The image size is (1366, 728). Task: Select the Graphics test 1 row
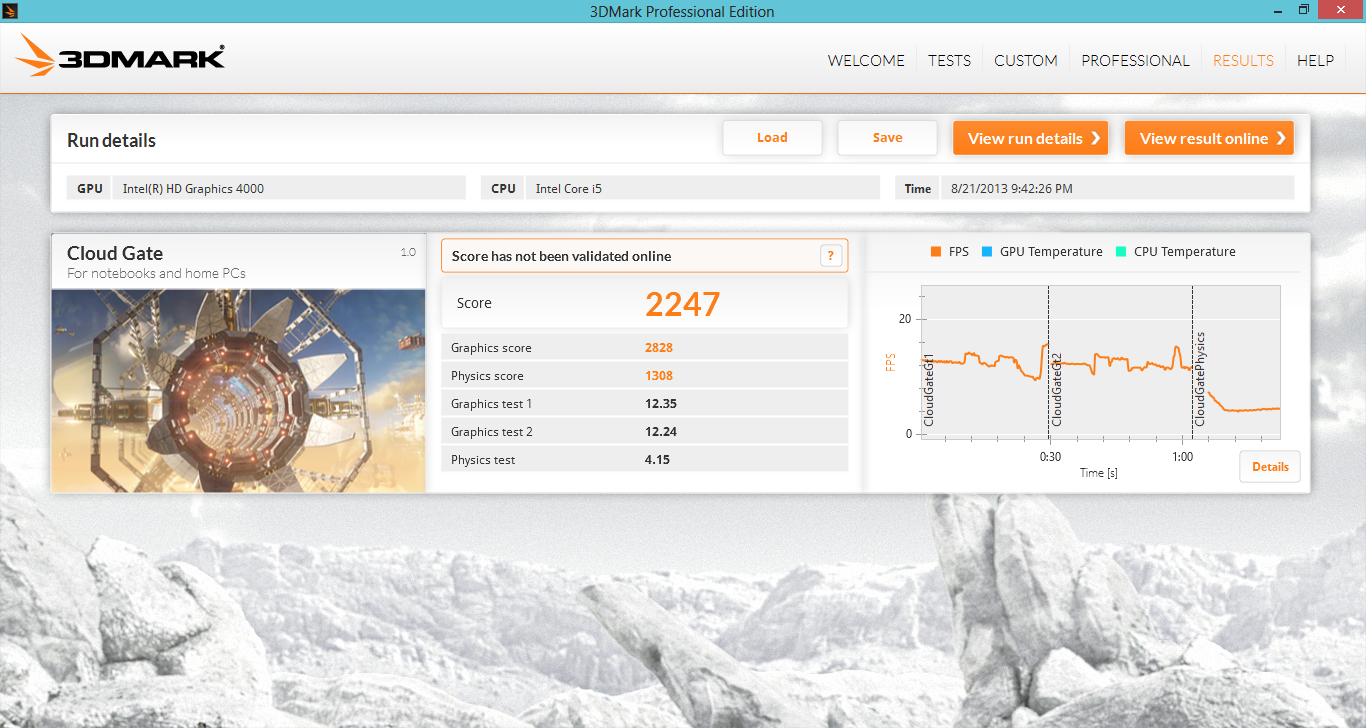click(x=645, y=403)
